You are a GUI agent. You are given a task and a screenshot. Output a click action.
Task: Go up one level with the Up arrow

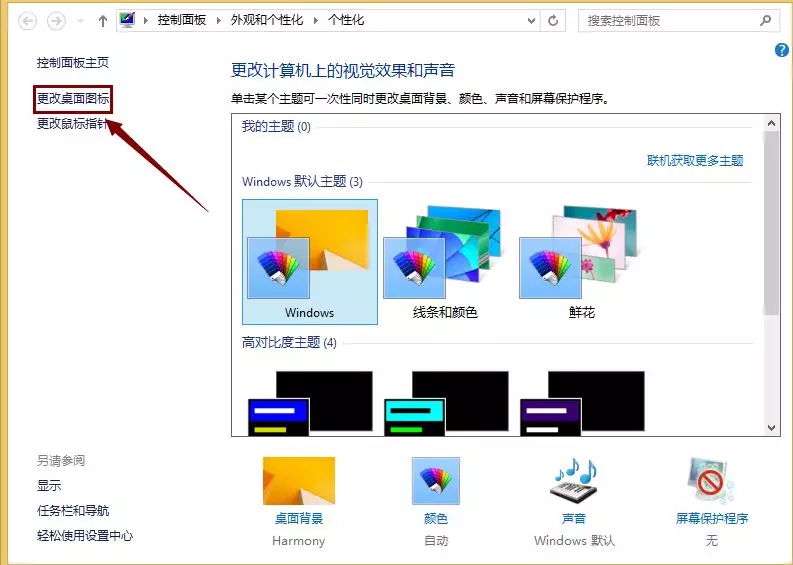pyautogui.click(x=103, y=21)
